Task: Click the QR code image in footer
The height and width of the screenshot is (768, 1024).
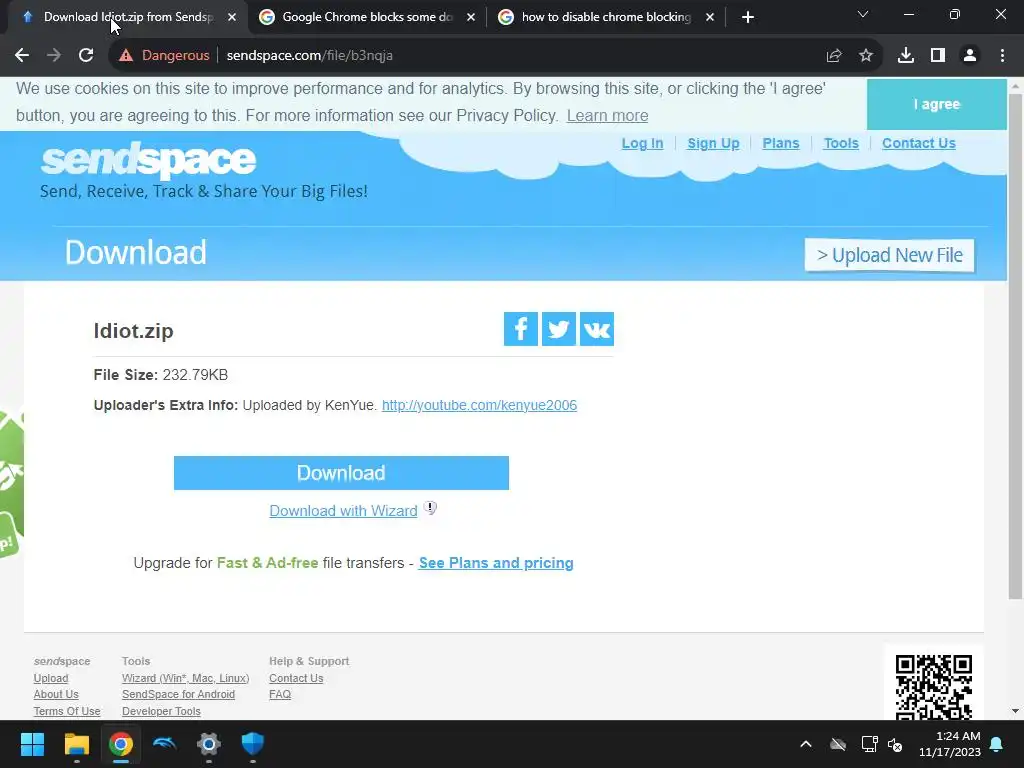Action: pos(934,686)
